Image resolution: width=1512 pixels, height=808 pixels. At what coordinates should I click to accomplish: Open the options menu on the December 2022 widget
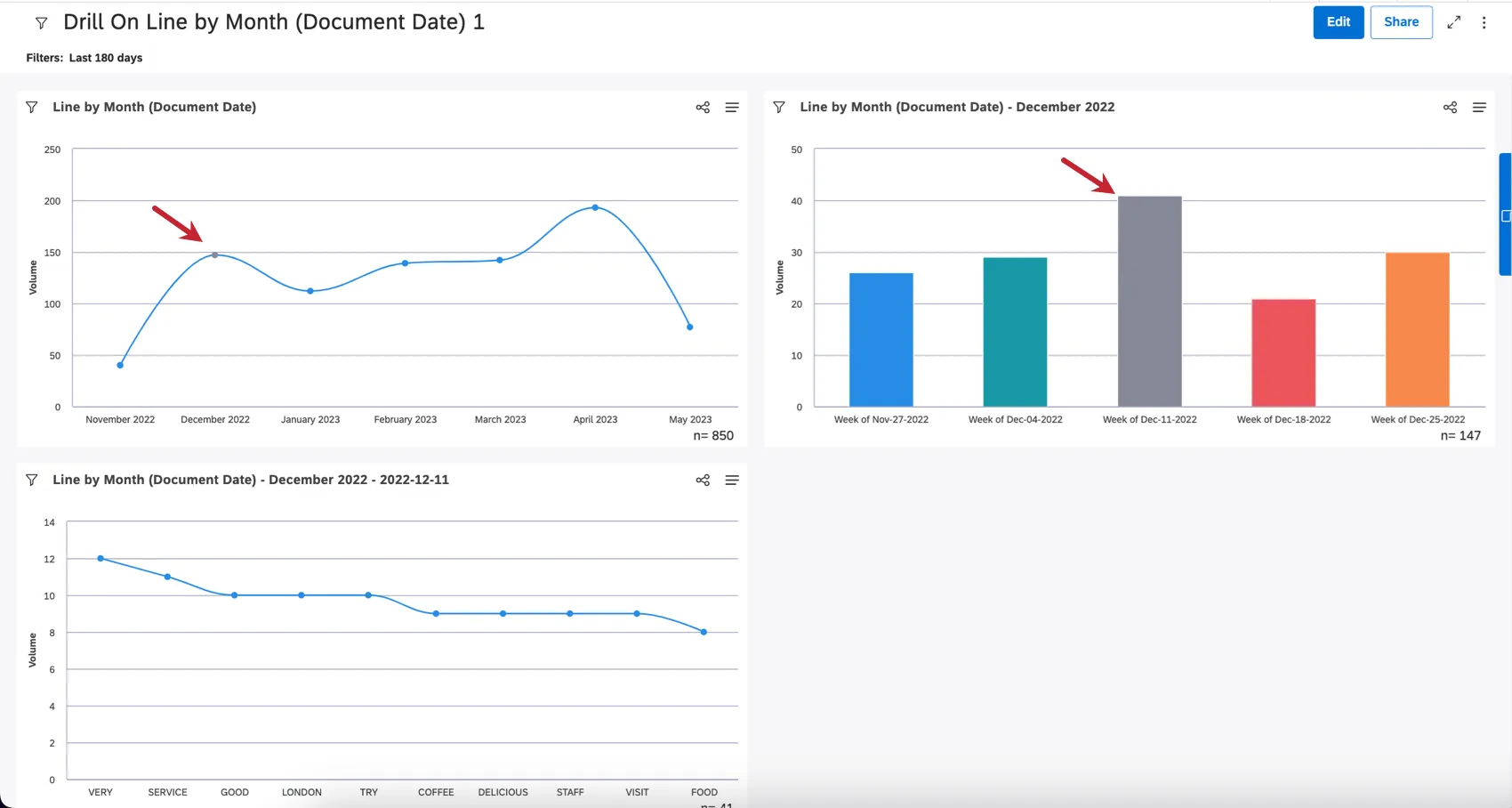point(1479,107)
